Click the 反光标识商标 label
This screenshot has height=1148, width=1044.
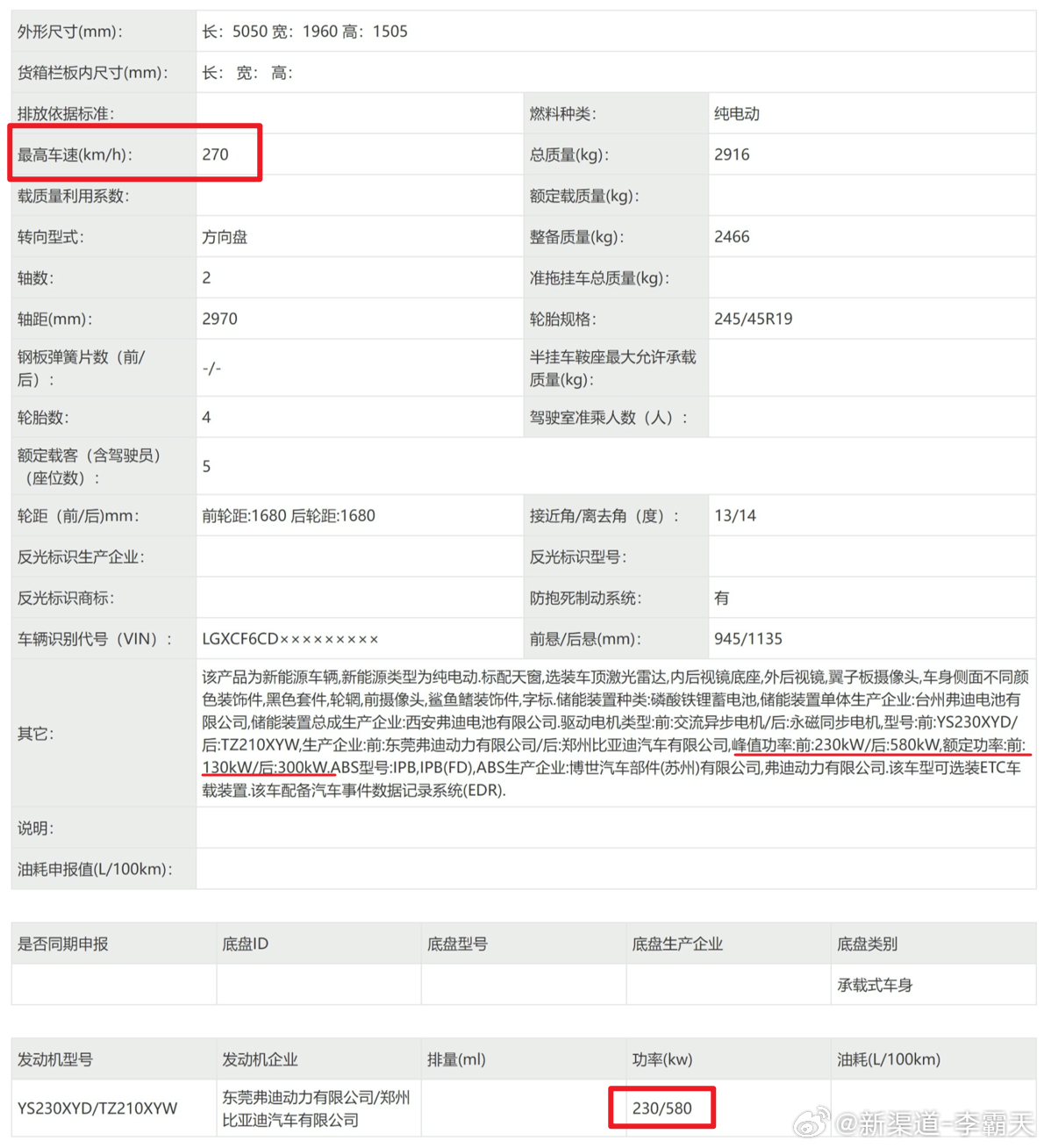tap(66, 599)
